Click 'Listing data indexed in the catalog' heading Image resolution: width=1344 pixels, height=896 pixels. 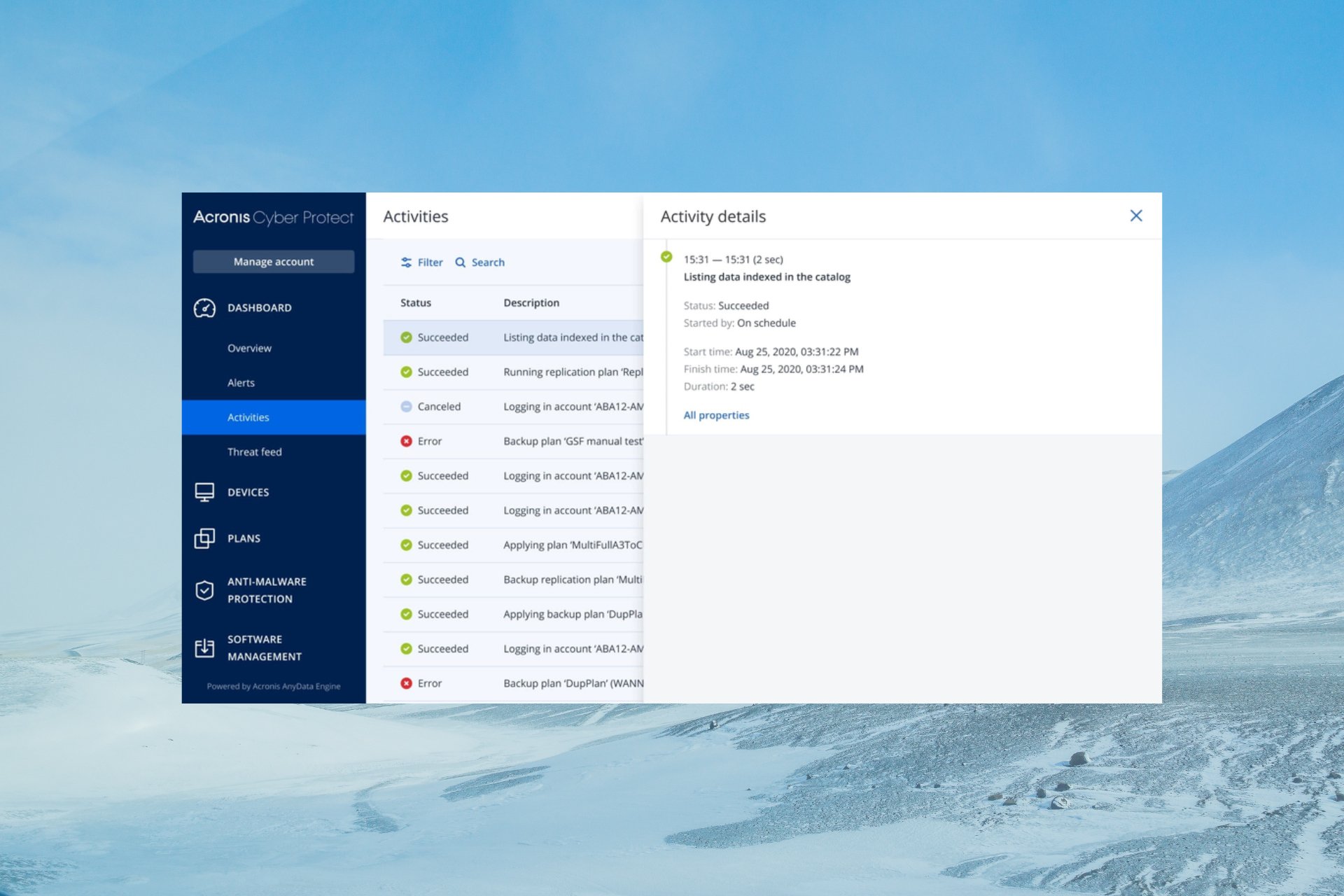point(766,277)
